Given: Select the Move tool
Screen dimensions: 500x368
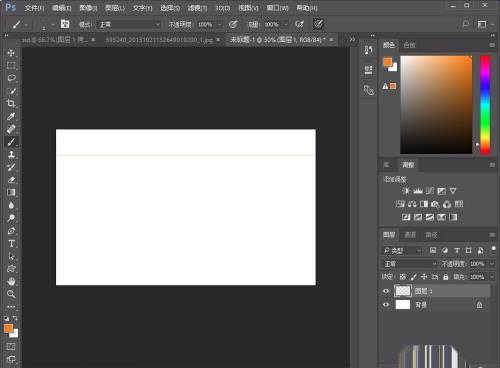Looking at the screenshot, I should (x=11, y=53).
